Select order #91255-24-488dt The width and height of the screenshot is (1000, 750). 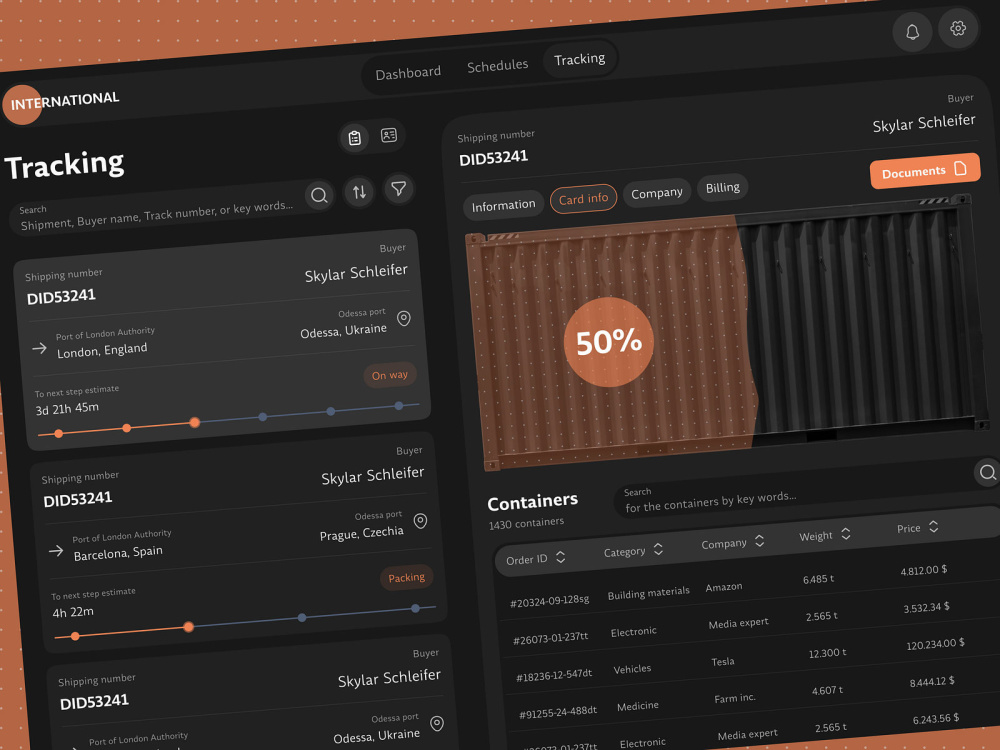(x=557, y=712)
